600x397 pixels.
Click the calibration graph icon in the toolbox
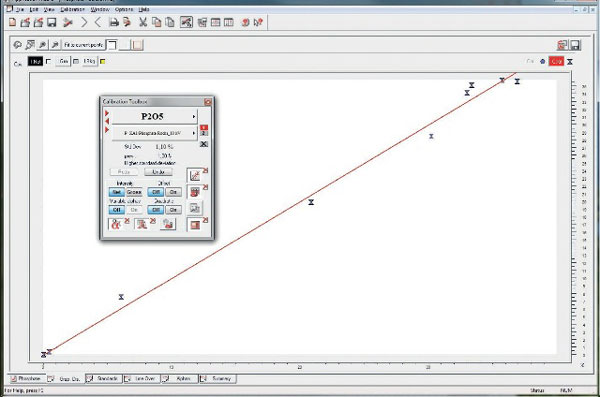195,175
